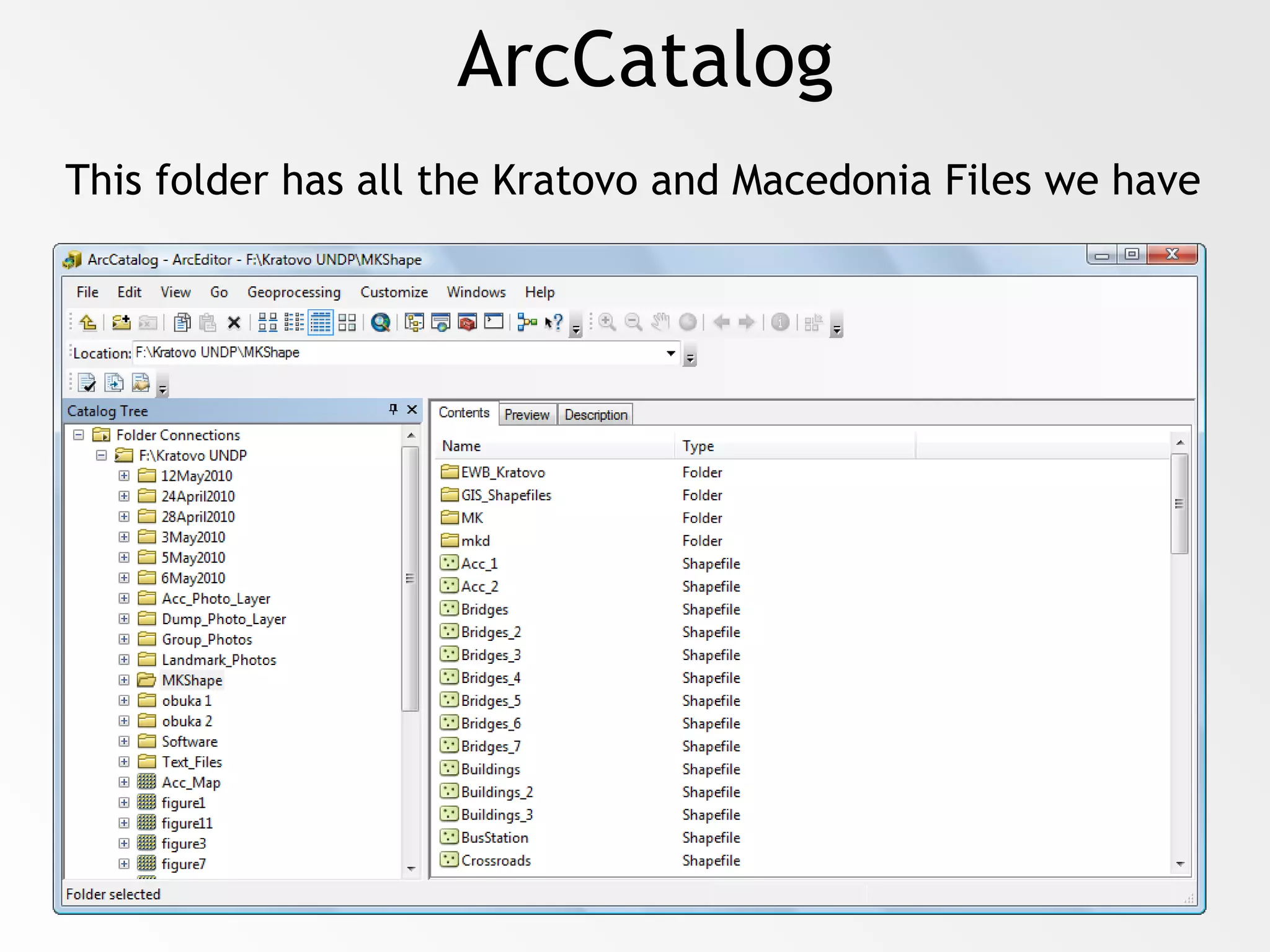The height and width of the screenshot is (952, 1270).
Task: Click the Full Extent globe icon
Action: [688, 322]
